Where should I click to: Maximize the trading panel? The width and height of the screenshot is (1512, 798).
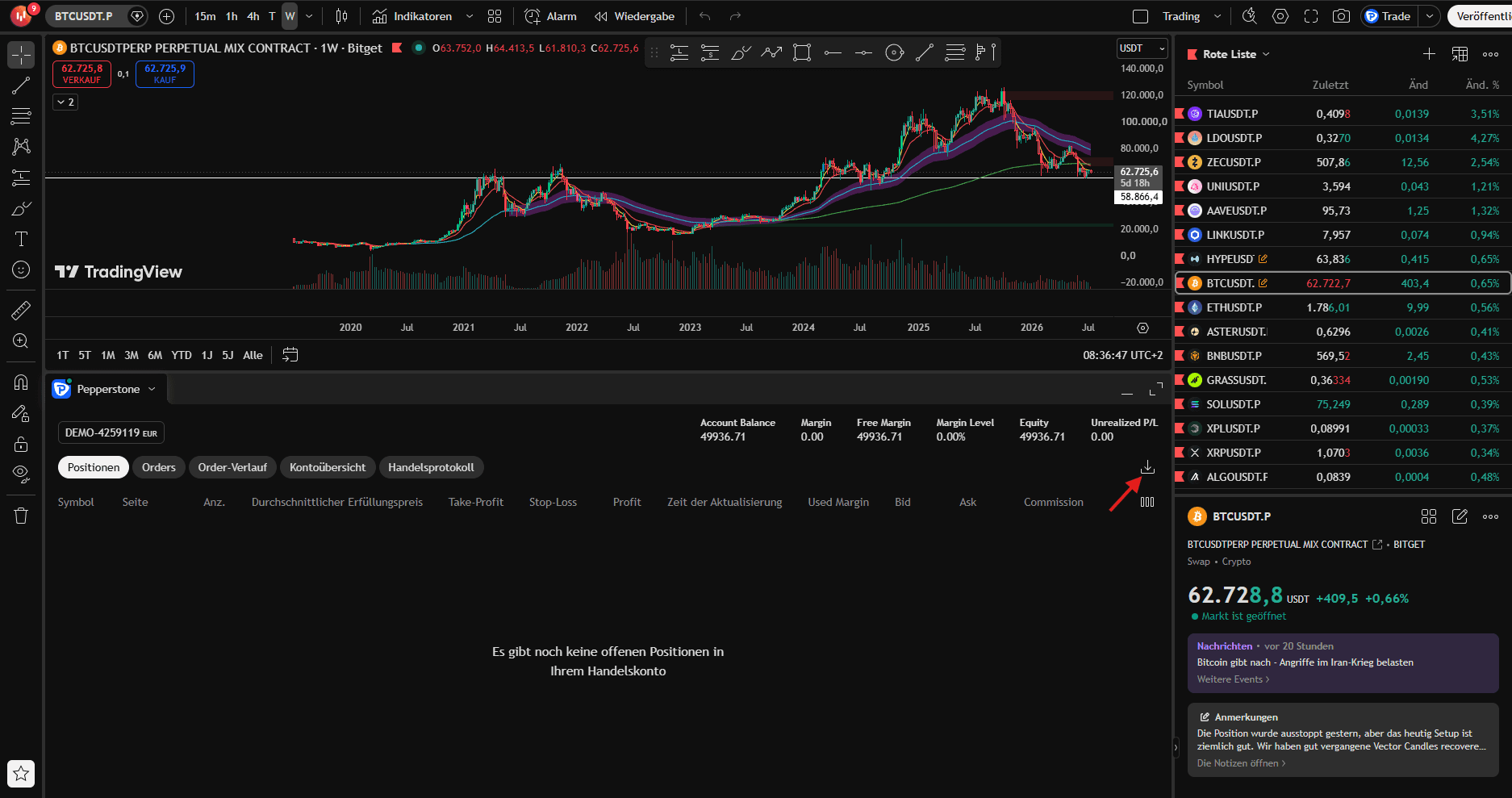1156,389
